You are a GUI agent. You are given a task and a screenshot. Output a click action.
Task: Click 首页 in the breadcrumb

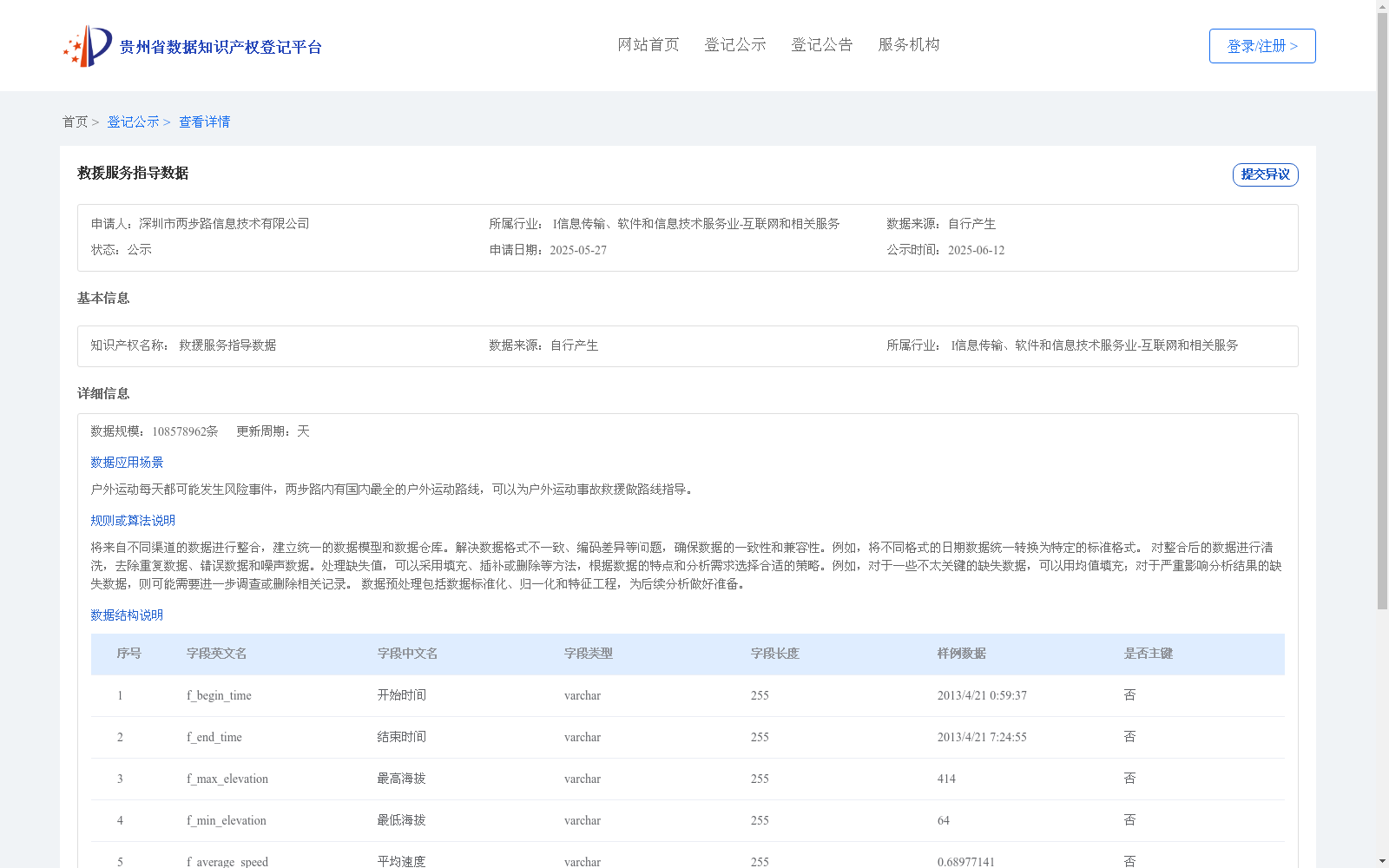75,122
